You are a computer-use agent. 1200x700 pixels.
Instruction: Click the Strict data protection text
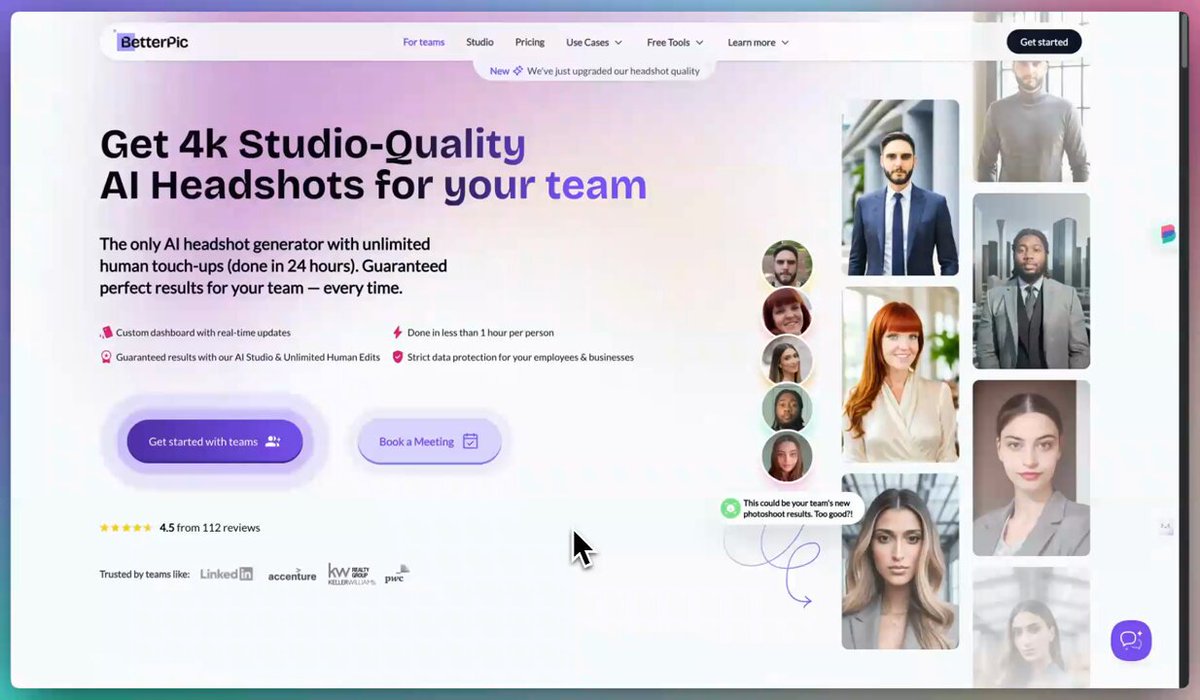[520, 357]
